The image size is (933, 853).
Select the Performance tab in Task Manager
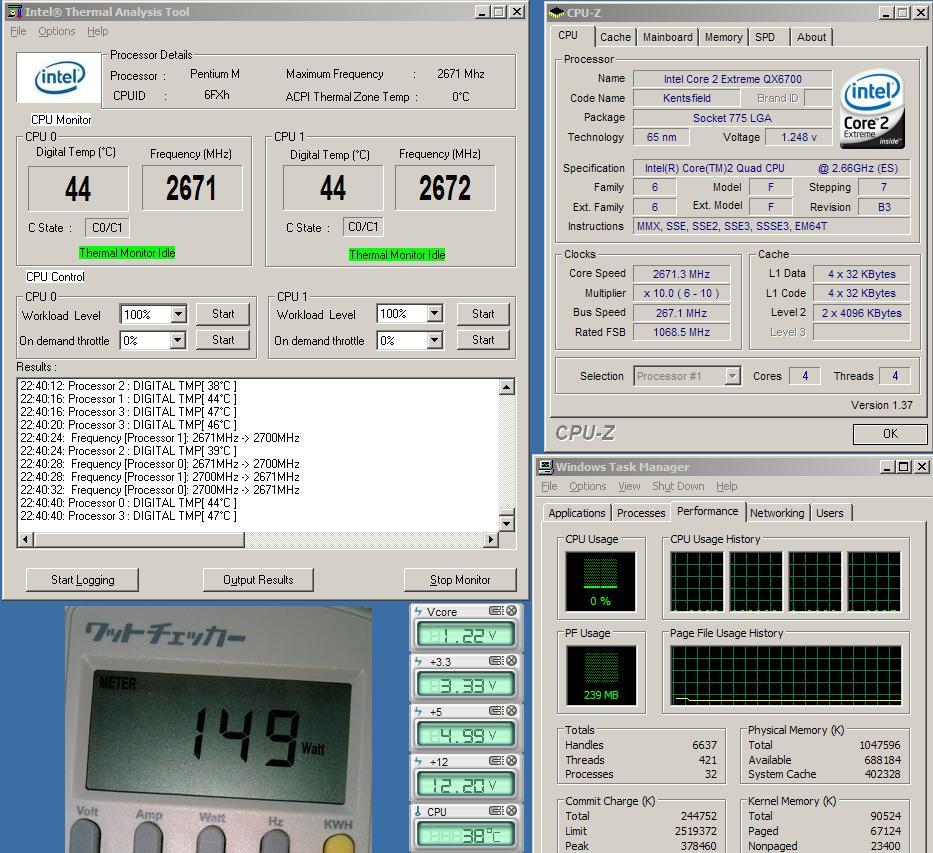click(x=707, y=512)
